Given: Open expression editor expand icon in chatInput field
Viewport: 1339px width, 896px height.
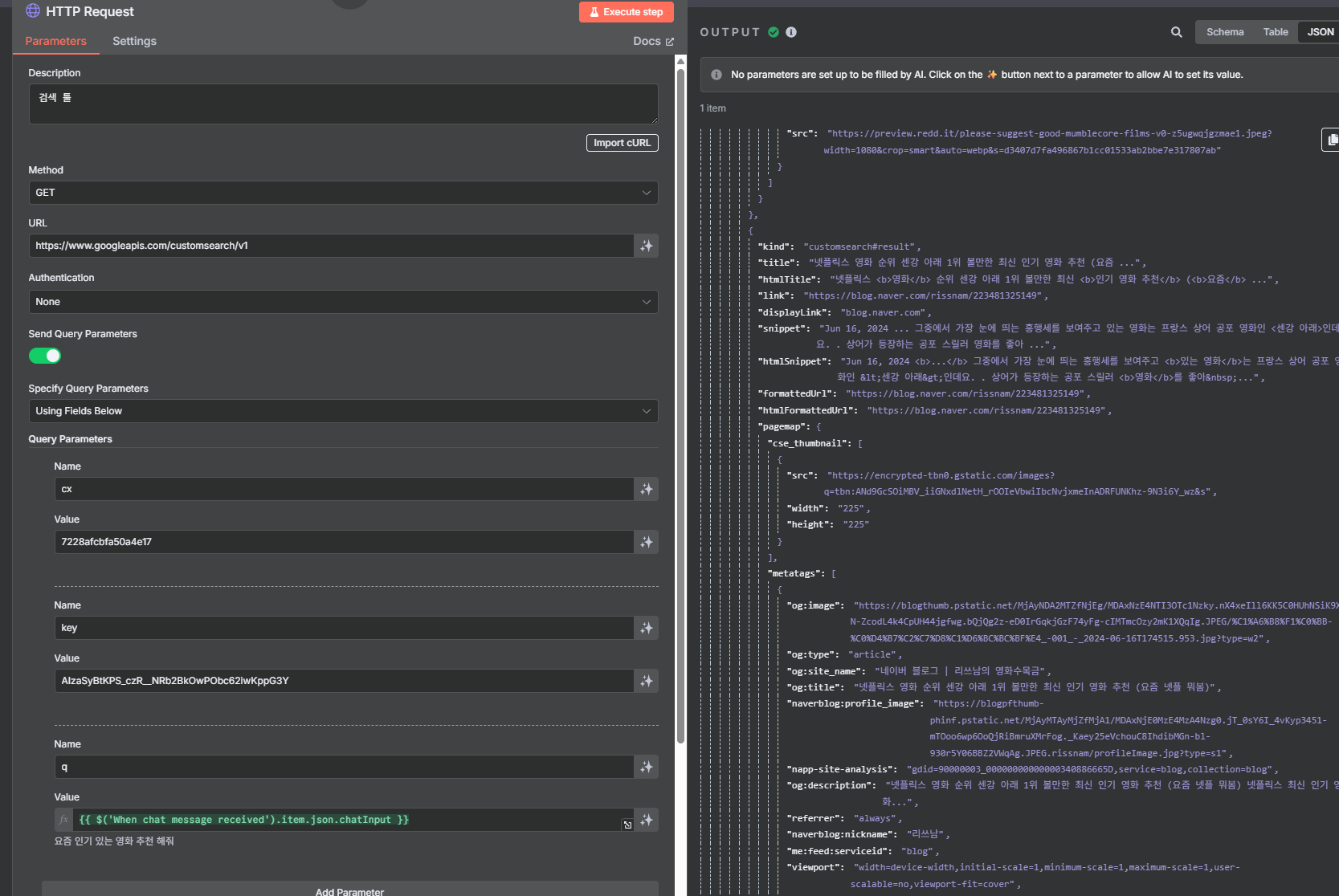Looking at the screenshot, I should tap(627, 825).
